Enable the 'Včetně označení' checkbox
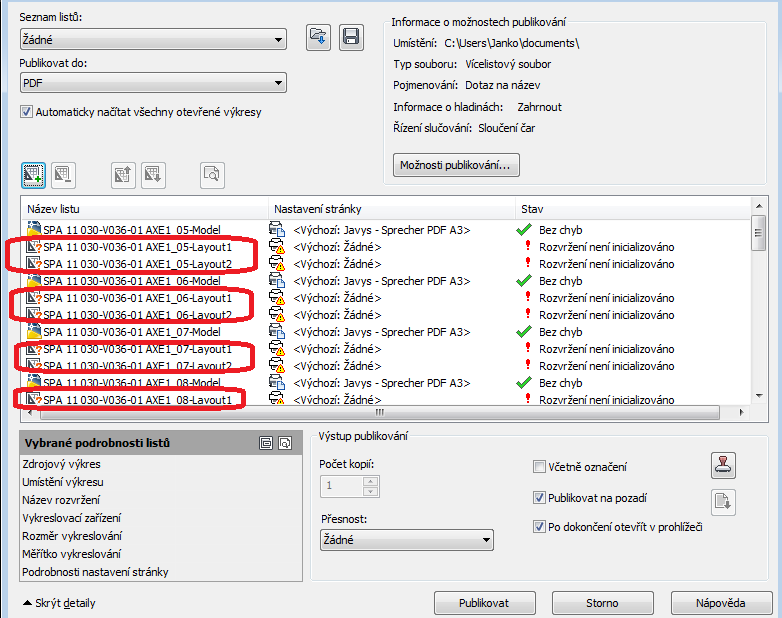 click(x=540, y=467)
